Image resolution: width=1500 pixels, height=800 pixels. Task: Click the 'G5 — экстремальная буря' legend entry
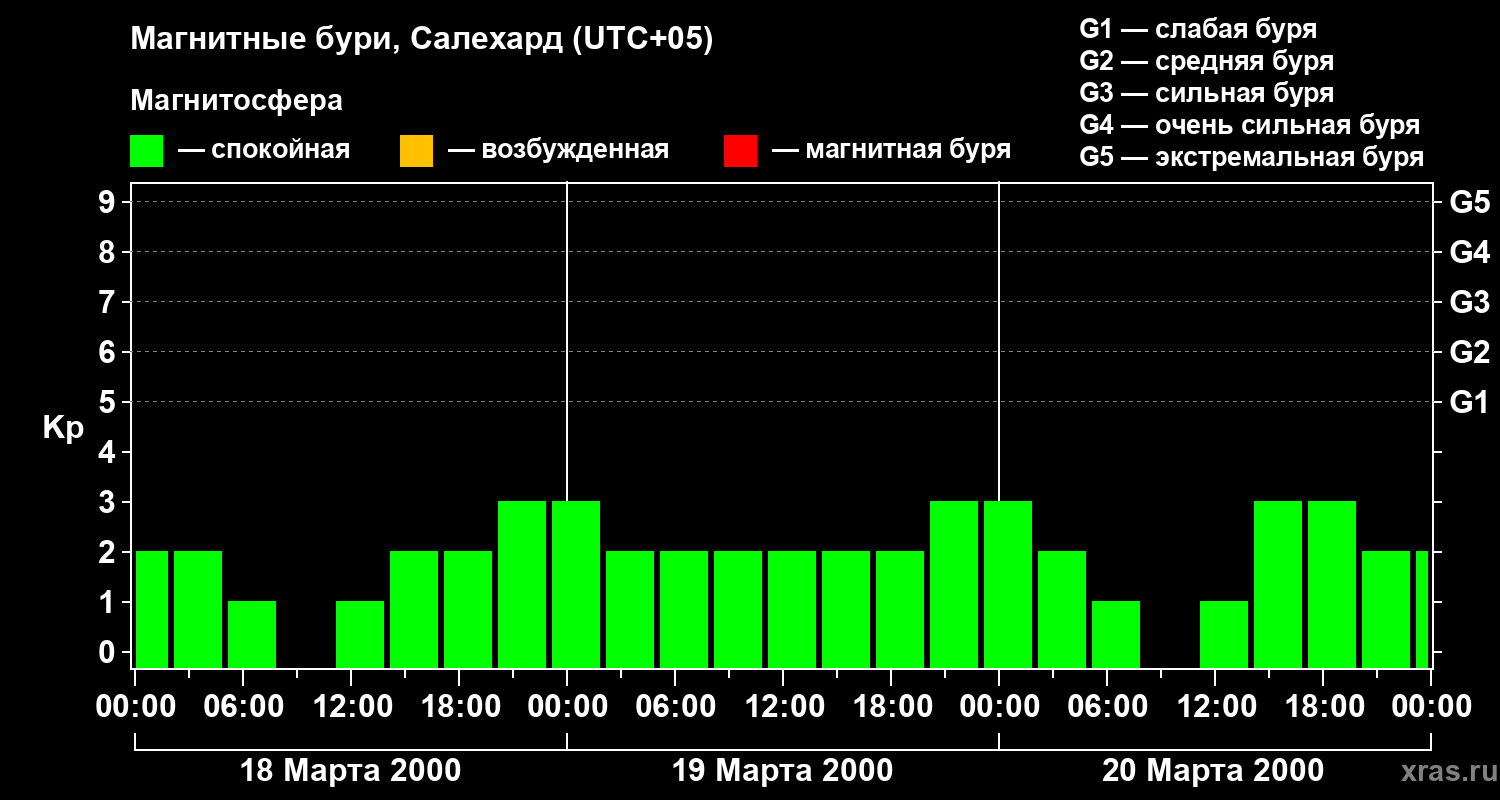pos(1251,157)
